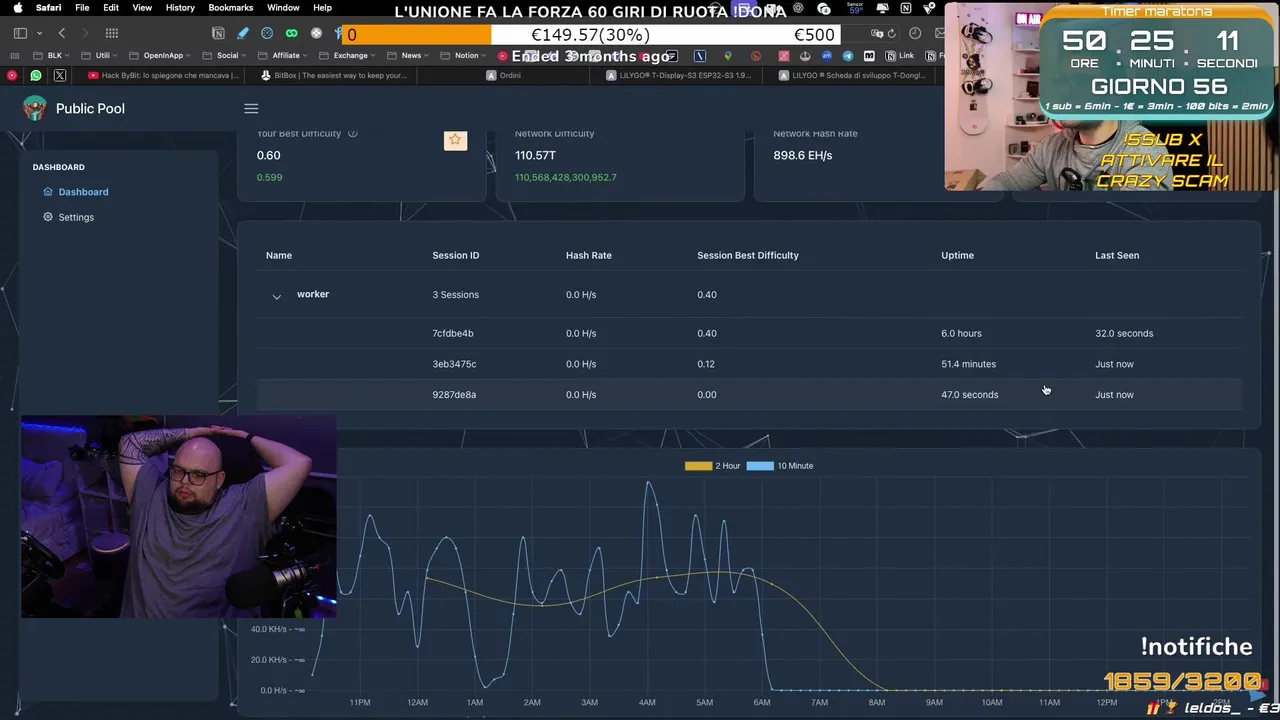Image resolution: width=1280 pixels, height=720 pixels.
Task: Toggle the Safari sidebar button
Action: tap(20, 33)
